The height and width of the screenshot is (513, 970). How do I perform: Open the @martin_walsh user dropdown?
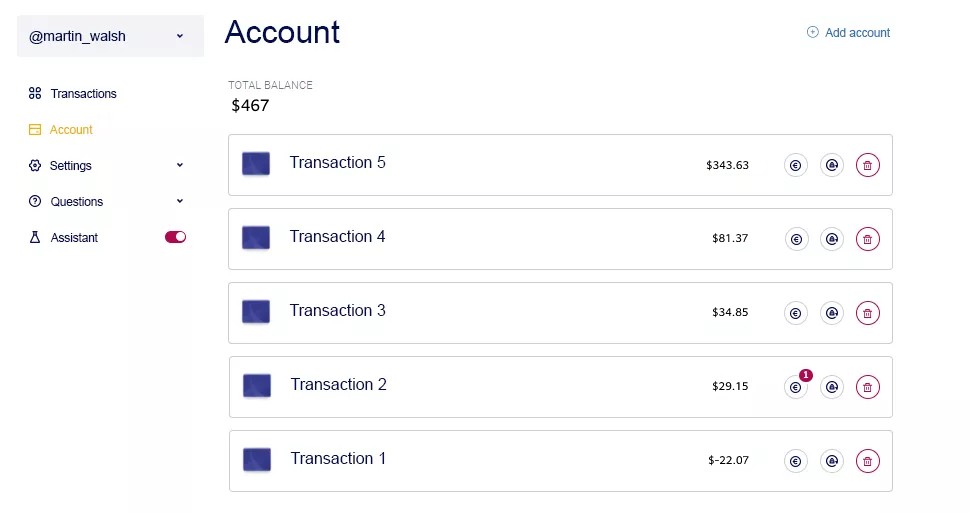point(110,36)
